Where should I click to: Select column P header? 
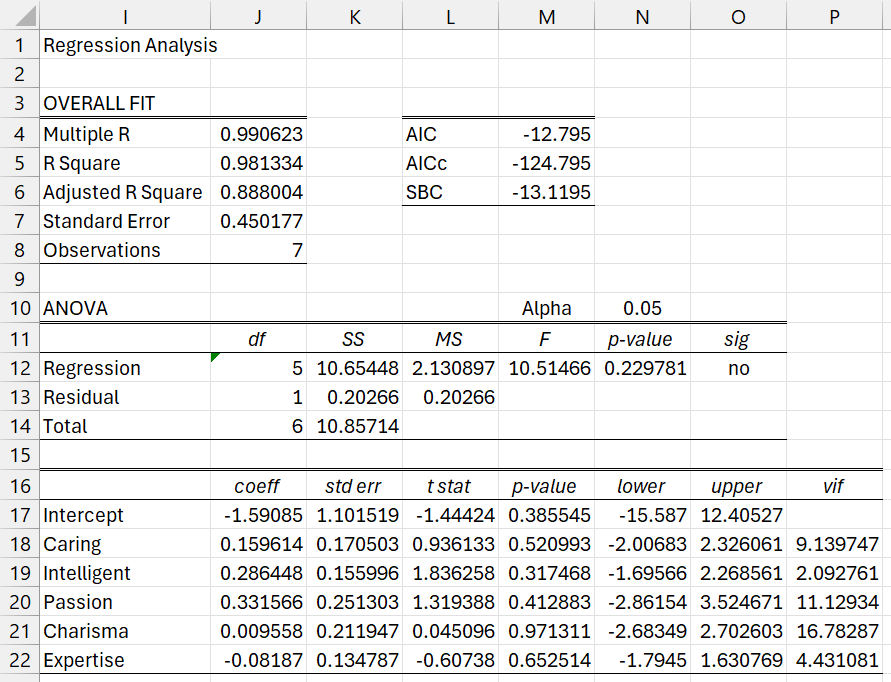(834, 16)
